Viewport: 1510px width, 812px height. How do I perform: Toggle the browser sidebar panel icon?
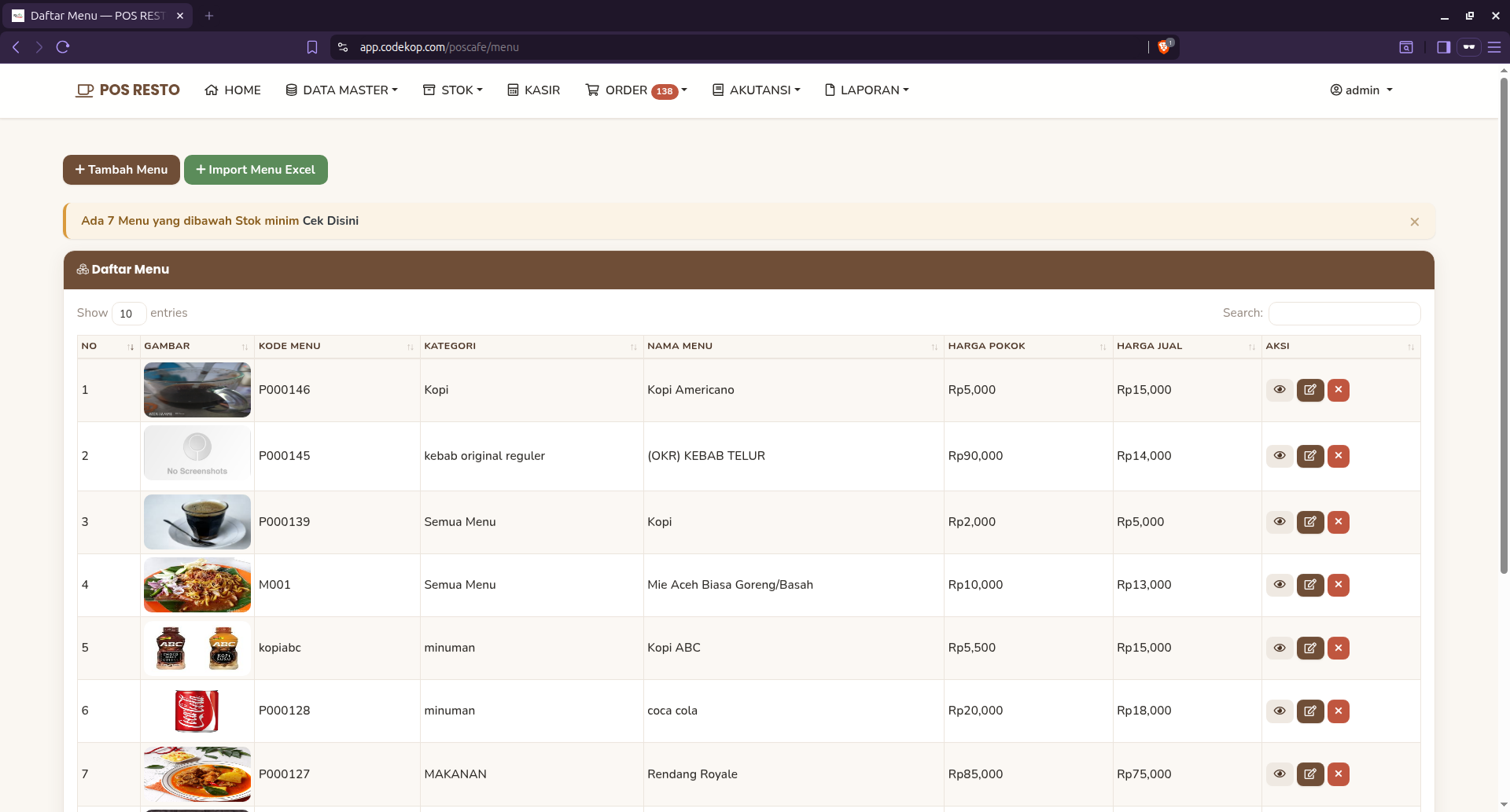point(1443,47)
